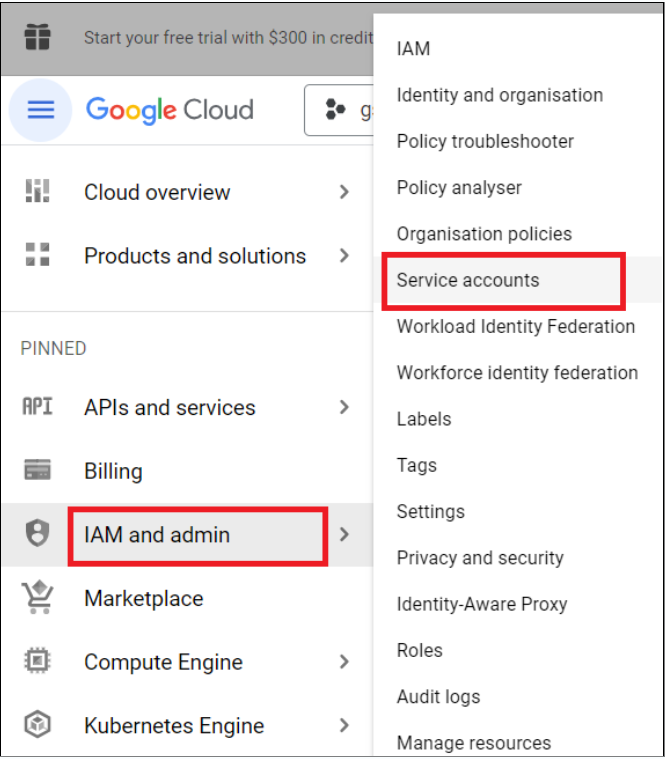
Task: Click the Billing credit card icon
Action: coord(37,470)
